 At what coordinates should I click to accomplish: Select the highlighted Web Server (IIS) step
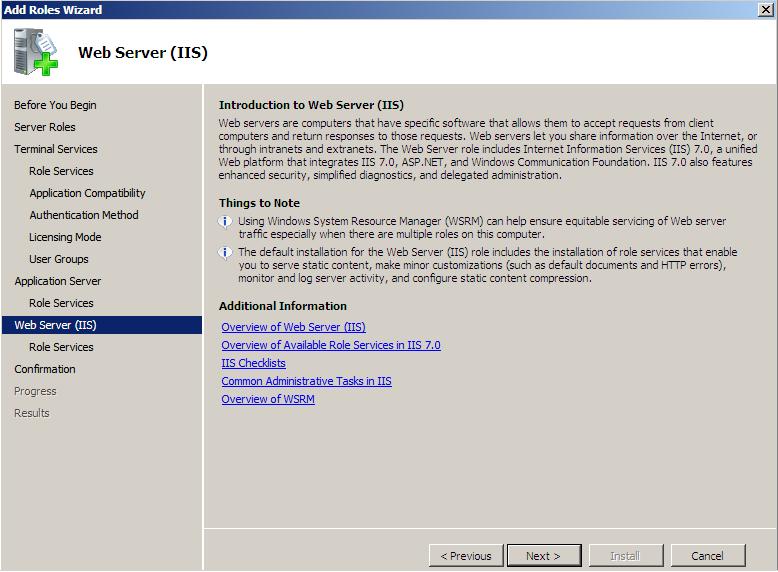coord(102,325)
